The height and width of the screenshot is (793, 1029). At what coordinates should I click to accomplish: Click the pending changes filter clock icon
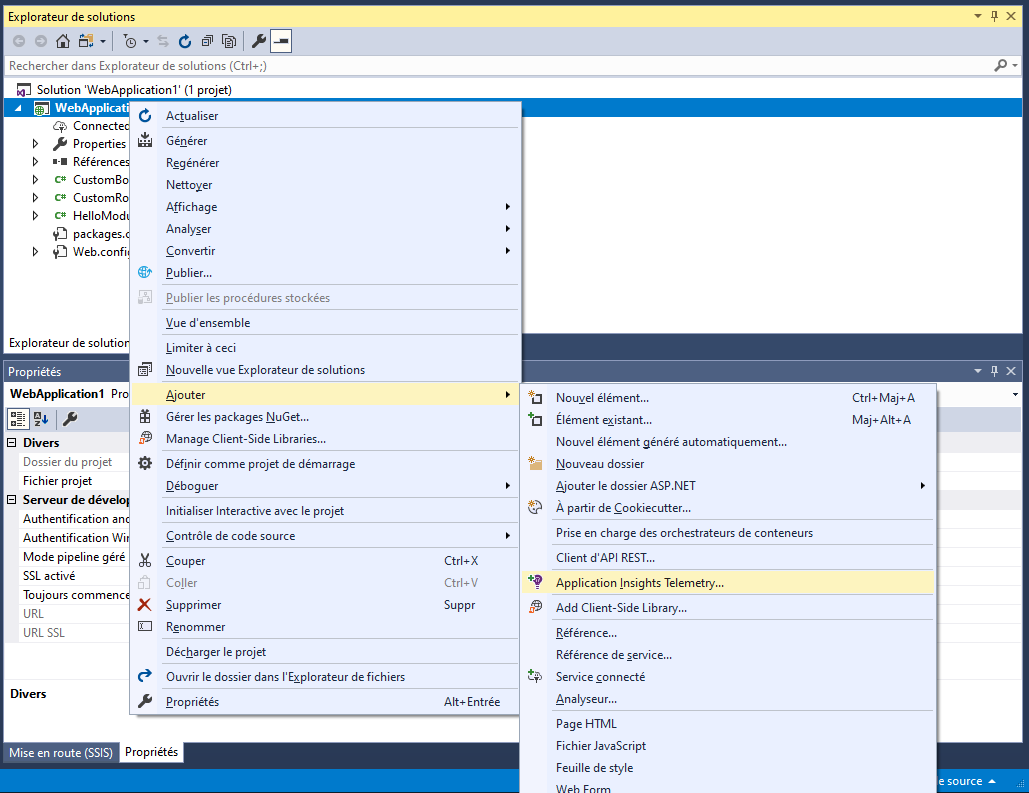point(130,41)
